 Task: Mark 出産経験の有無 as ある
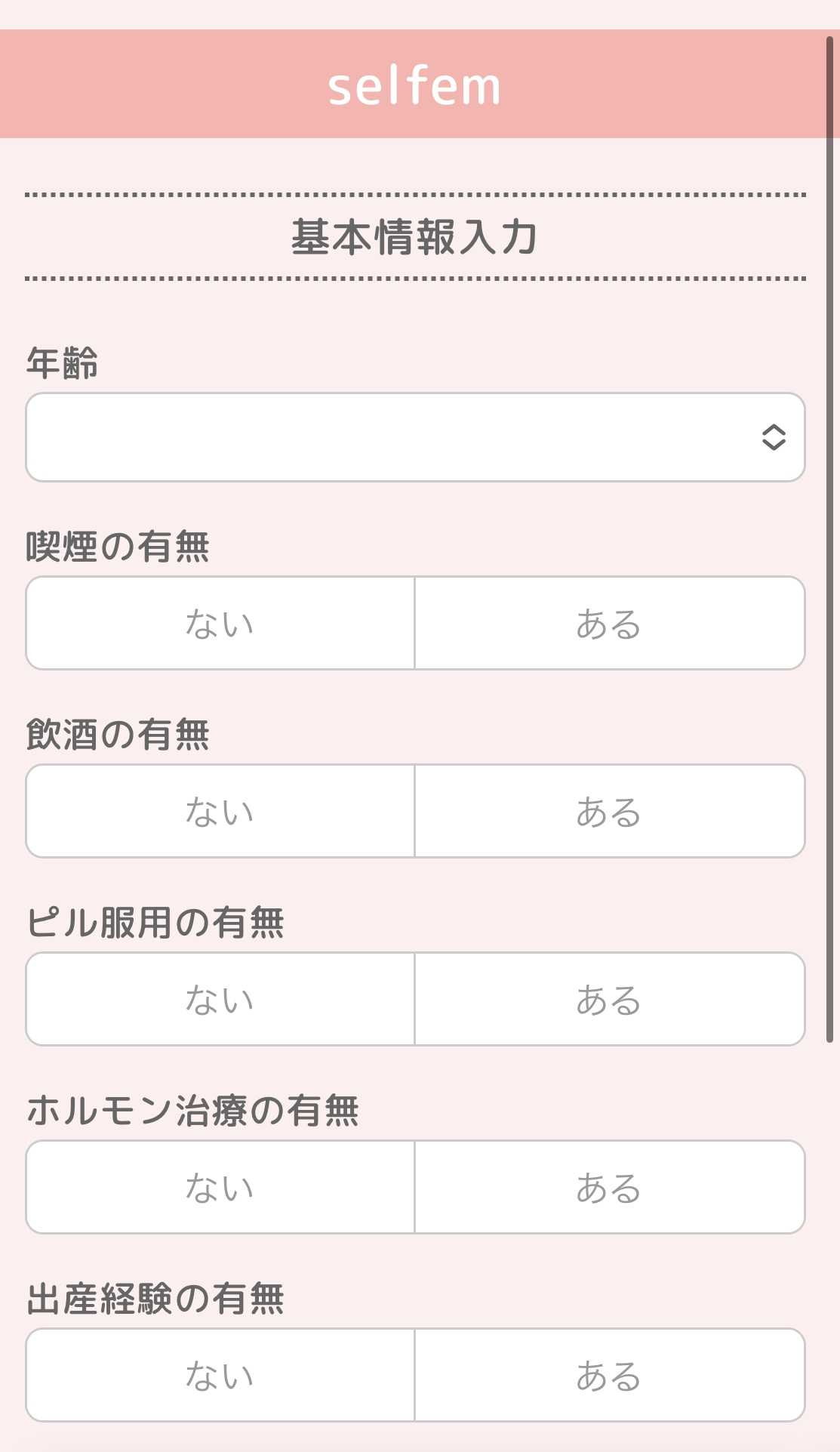pos(609,1376)
